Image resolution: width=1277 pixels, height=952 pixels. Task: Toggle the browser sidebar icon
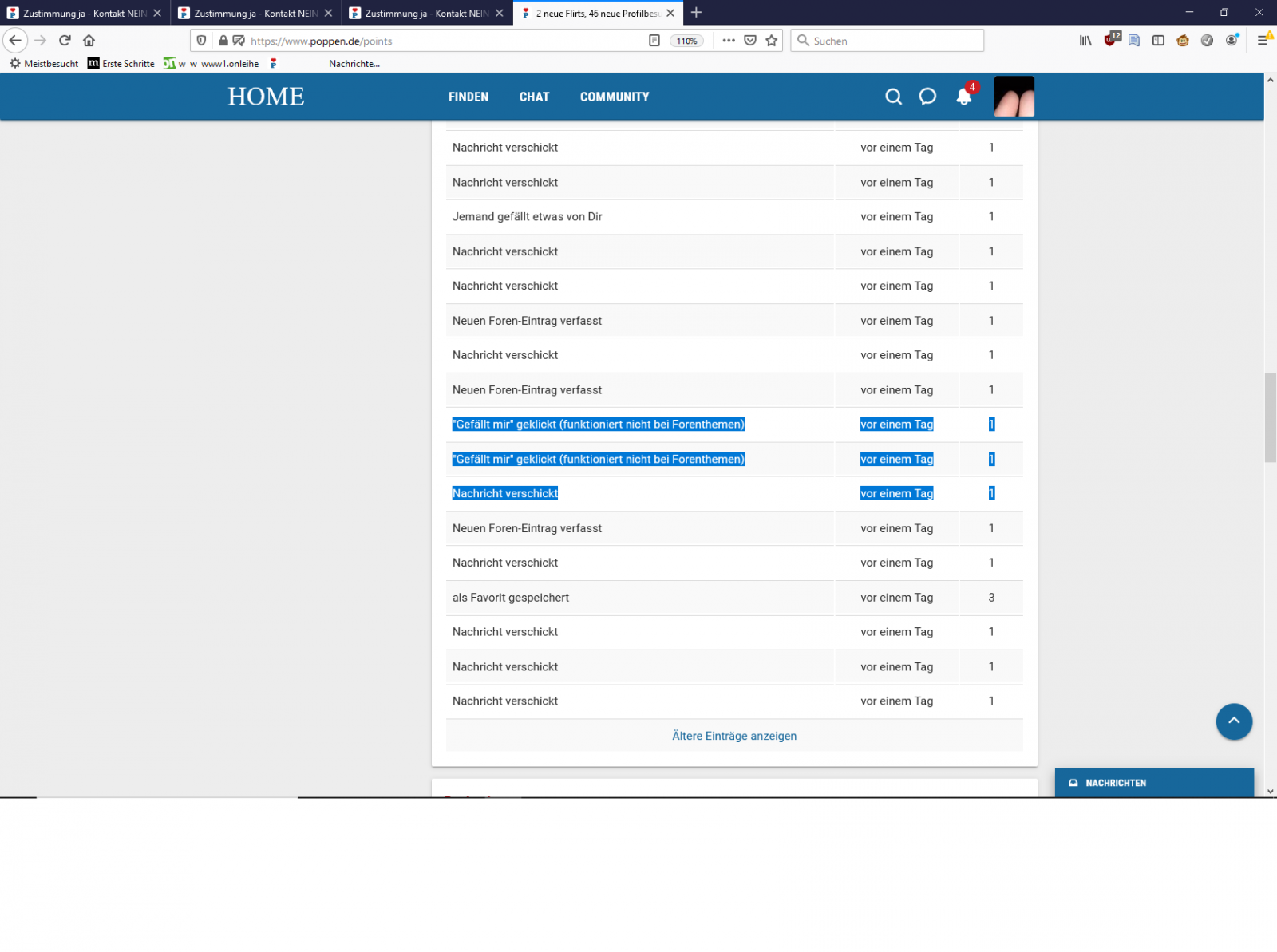[x=1157, y=41]
